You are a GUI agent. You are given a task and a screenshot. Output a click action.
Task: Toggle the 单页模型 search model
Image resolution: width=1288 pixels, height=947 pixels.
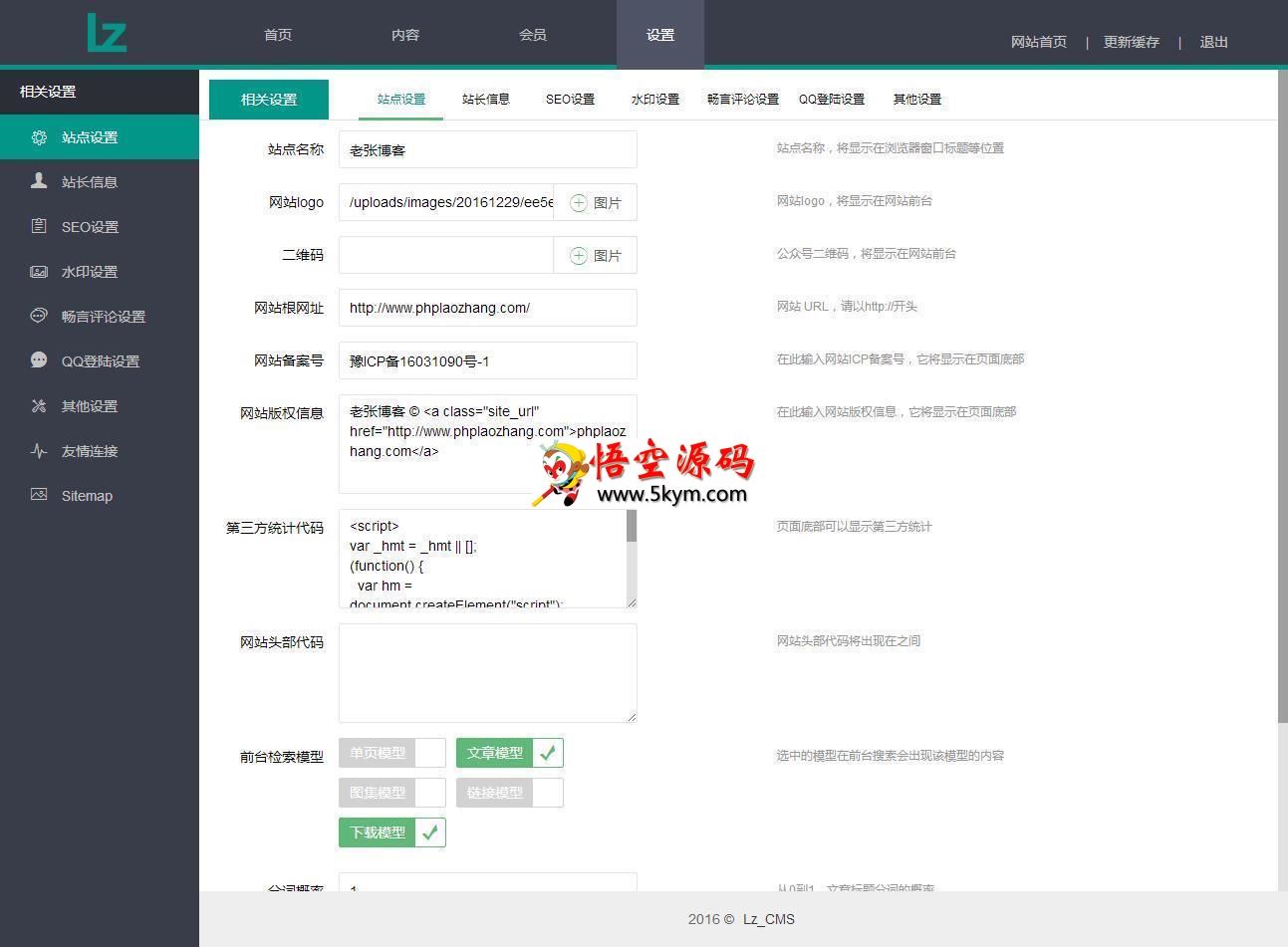point(392,753)
